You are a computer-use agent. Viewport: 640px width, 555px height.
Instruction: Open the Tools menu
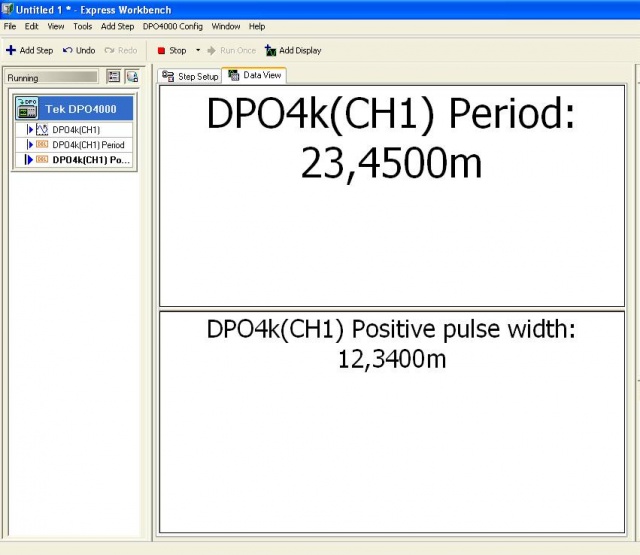tap(82, 27)
